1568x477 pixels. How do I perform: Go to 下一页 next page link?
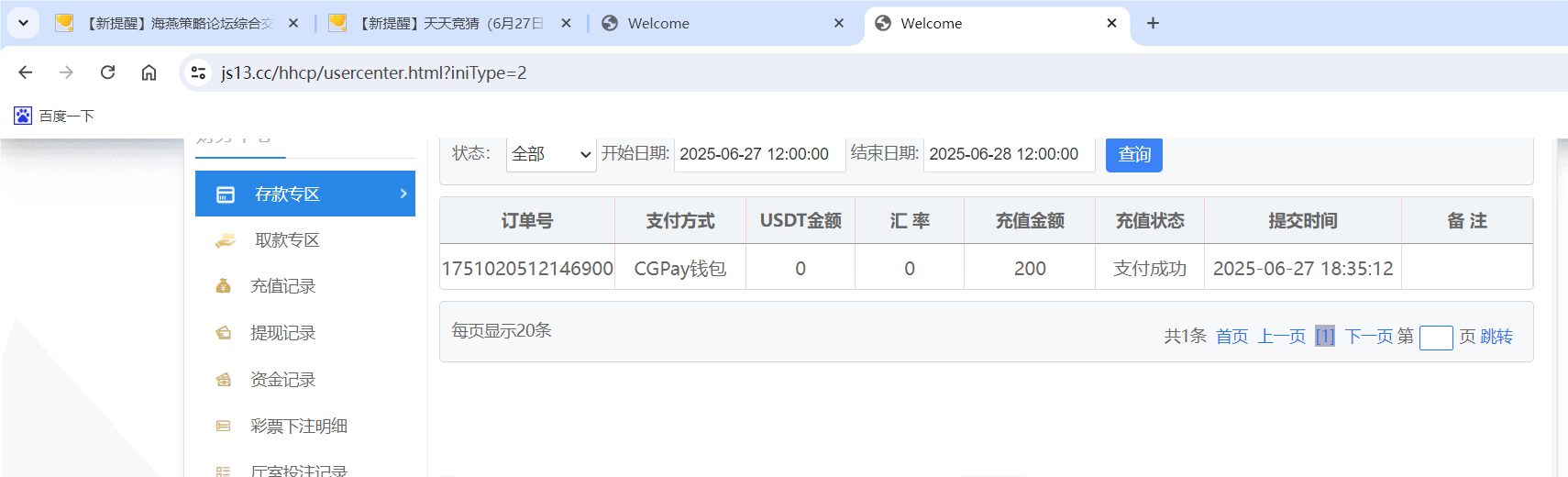pos(1369,337)
